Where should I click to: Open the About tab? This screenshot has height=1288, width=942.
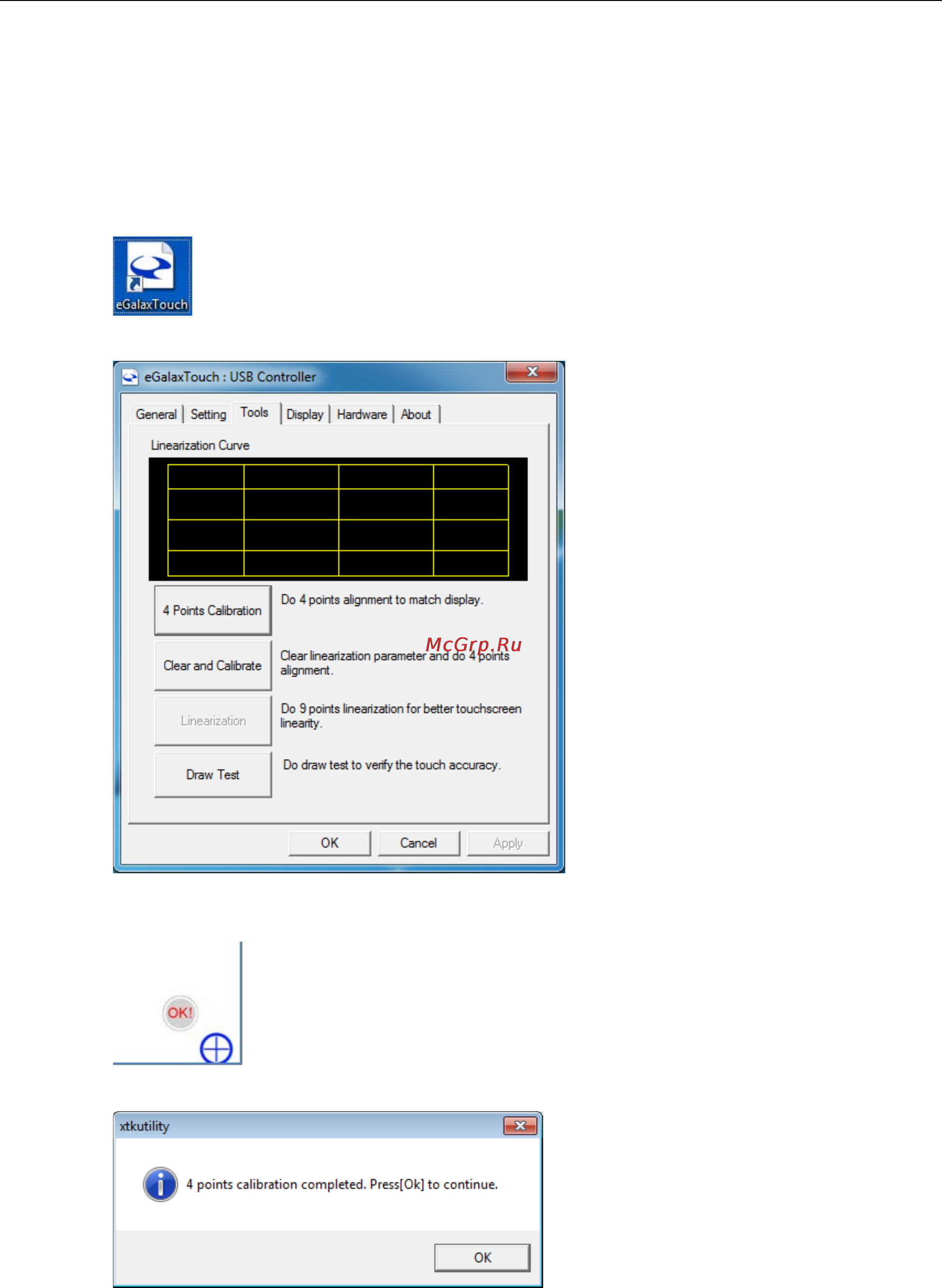(x=416, y=414)
